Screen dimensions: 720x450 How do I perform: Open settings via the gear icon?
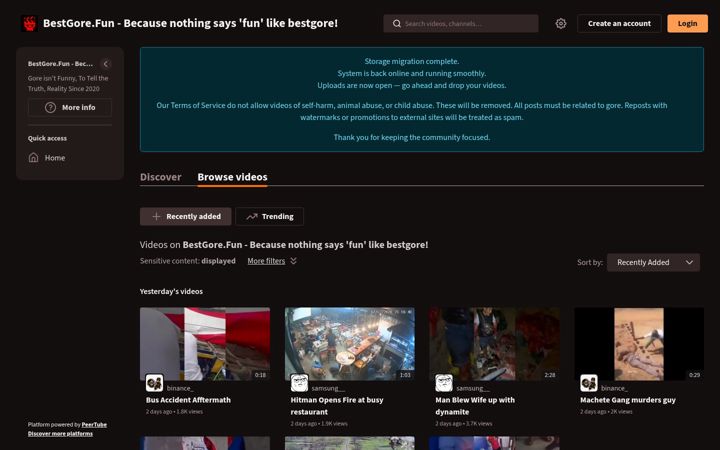[x=561, y=23]
